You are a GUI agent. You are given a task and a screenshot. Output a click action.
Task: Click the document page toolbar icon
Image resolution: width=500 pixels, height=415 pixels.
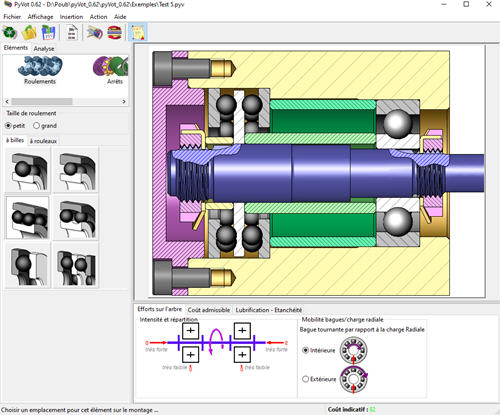72,33
